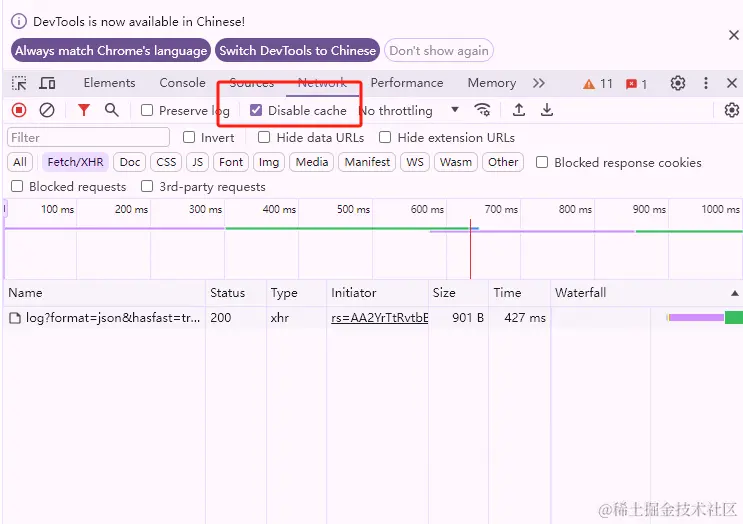Dismiss the language notification banner
The height and width of the screenshot is (524, 743).
coord(734,35)
